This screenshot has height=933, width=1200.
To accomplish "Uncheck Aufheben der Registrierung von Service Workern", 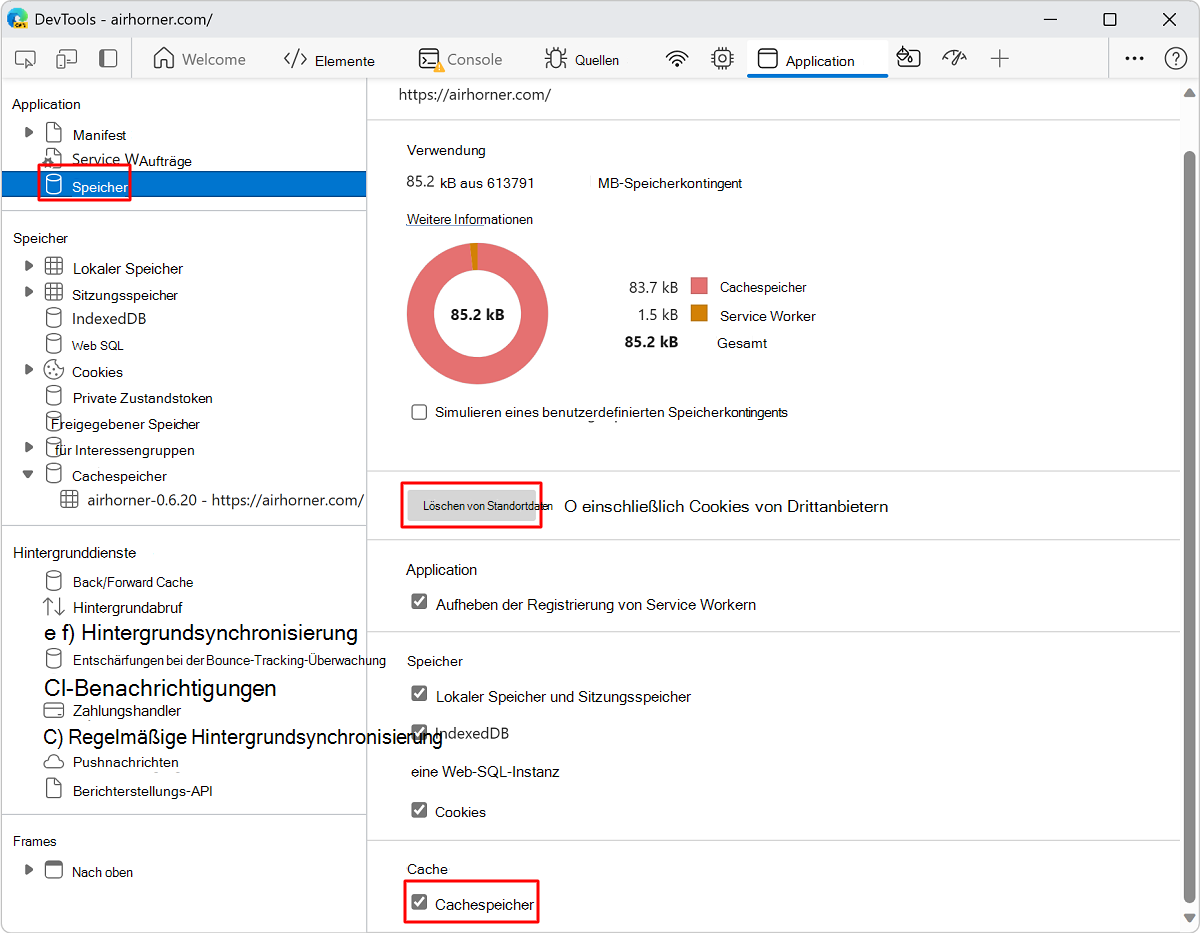I will tap(420, 602).
